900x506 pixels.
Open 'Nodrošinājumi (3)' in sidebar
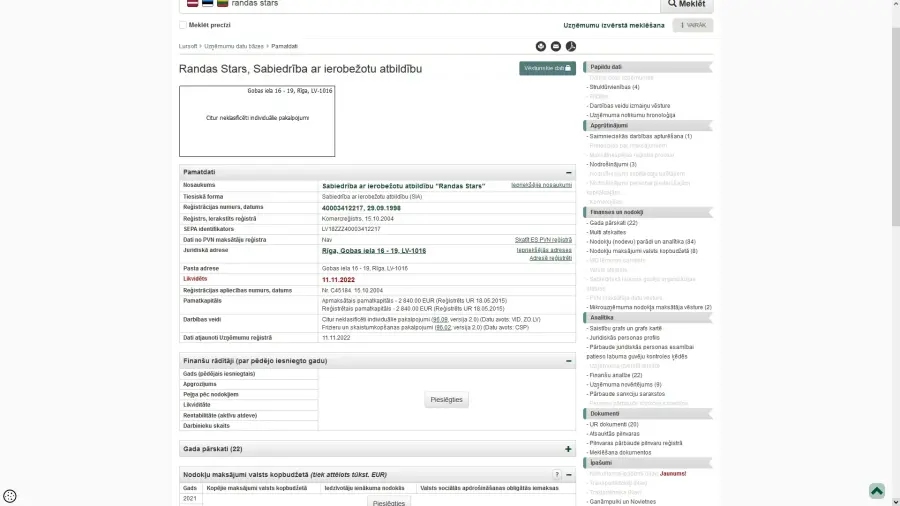612,165
